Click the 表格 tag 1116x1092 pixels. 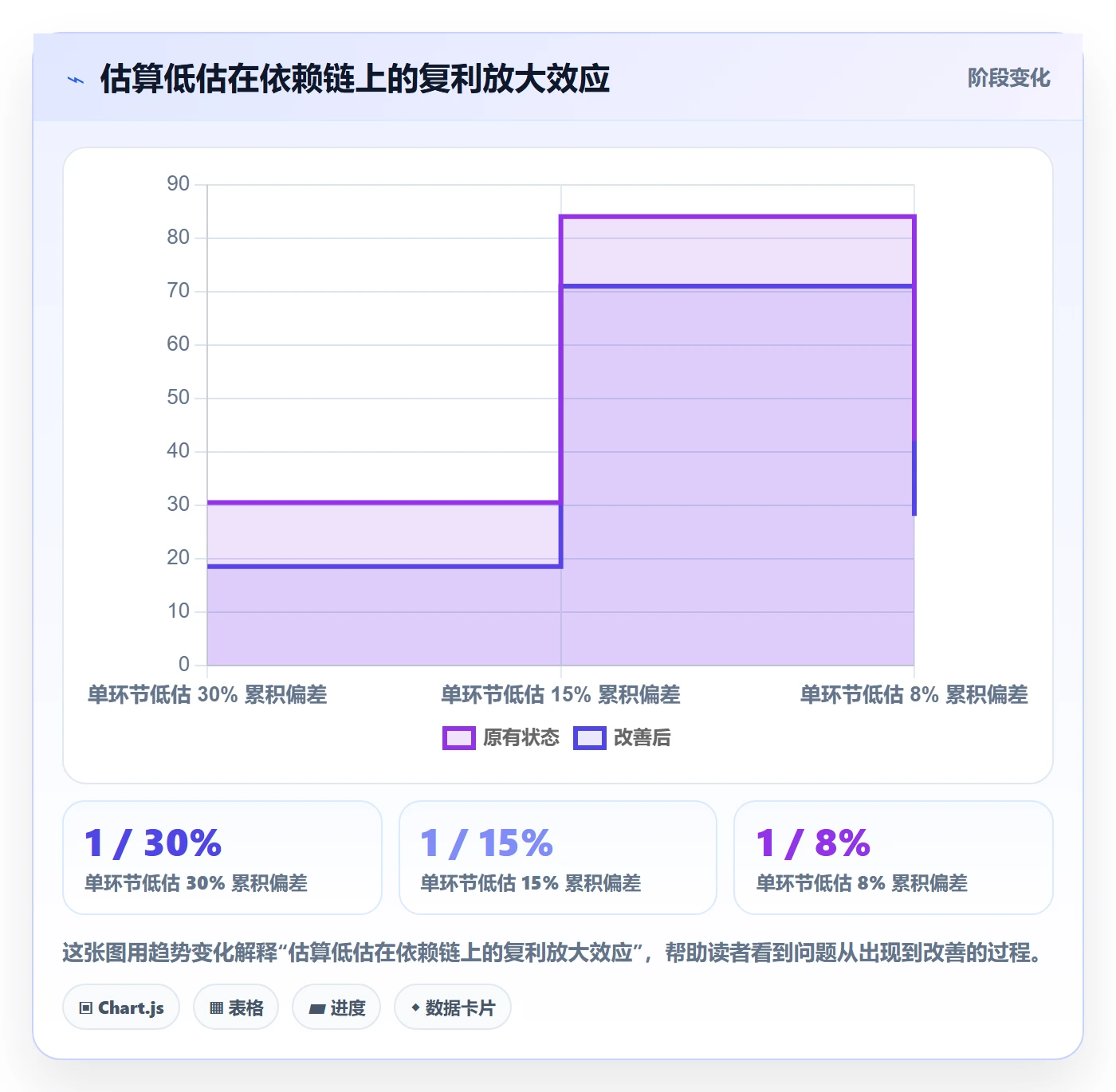tap(236, 1008)
